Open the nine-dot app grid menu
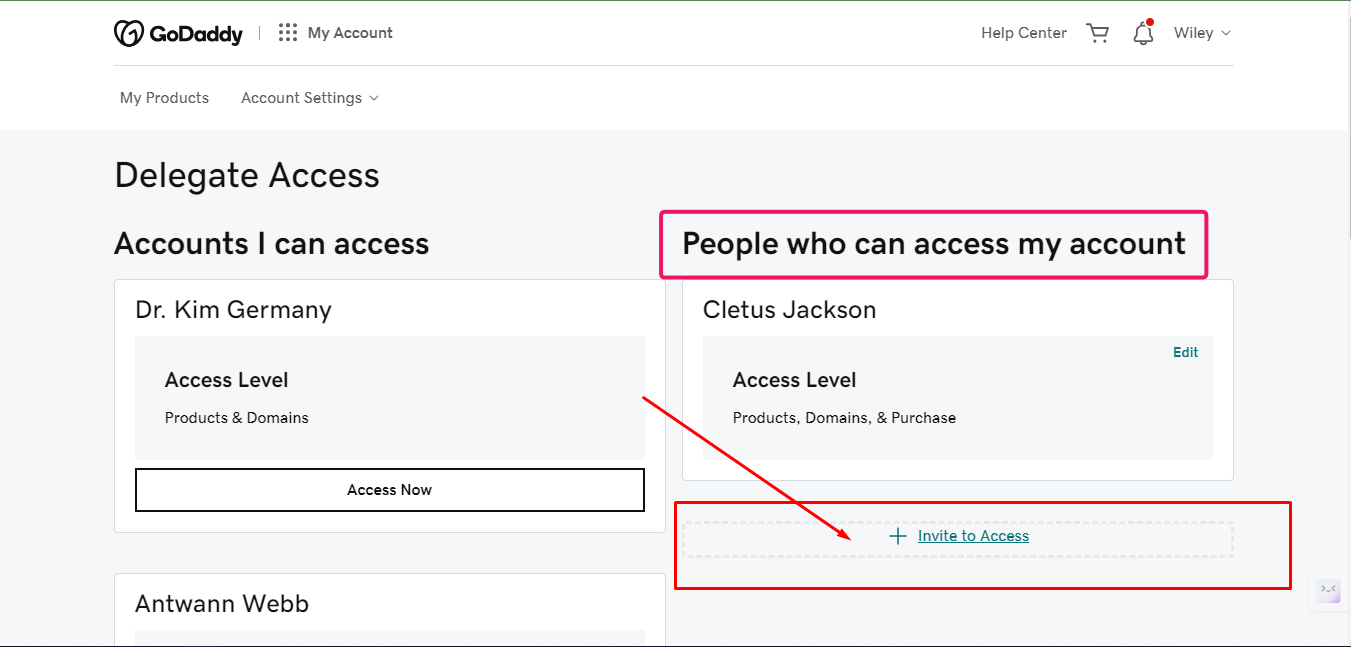This screenshot has width=1351, height=647. click(288, 33)
